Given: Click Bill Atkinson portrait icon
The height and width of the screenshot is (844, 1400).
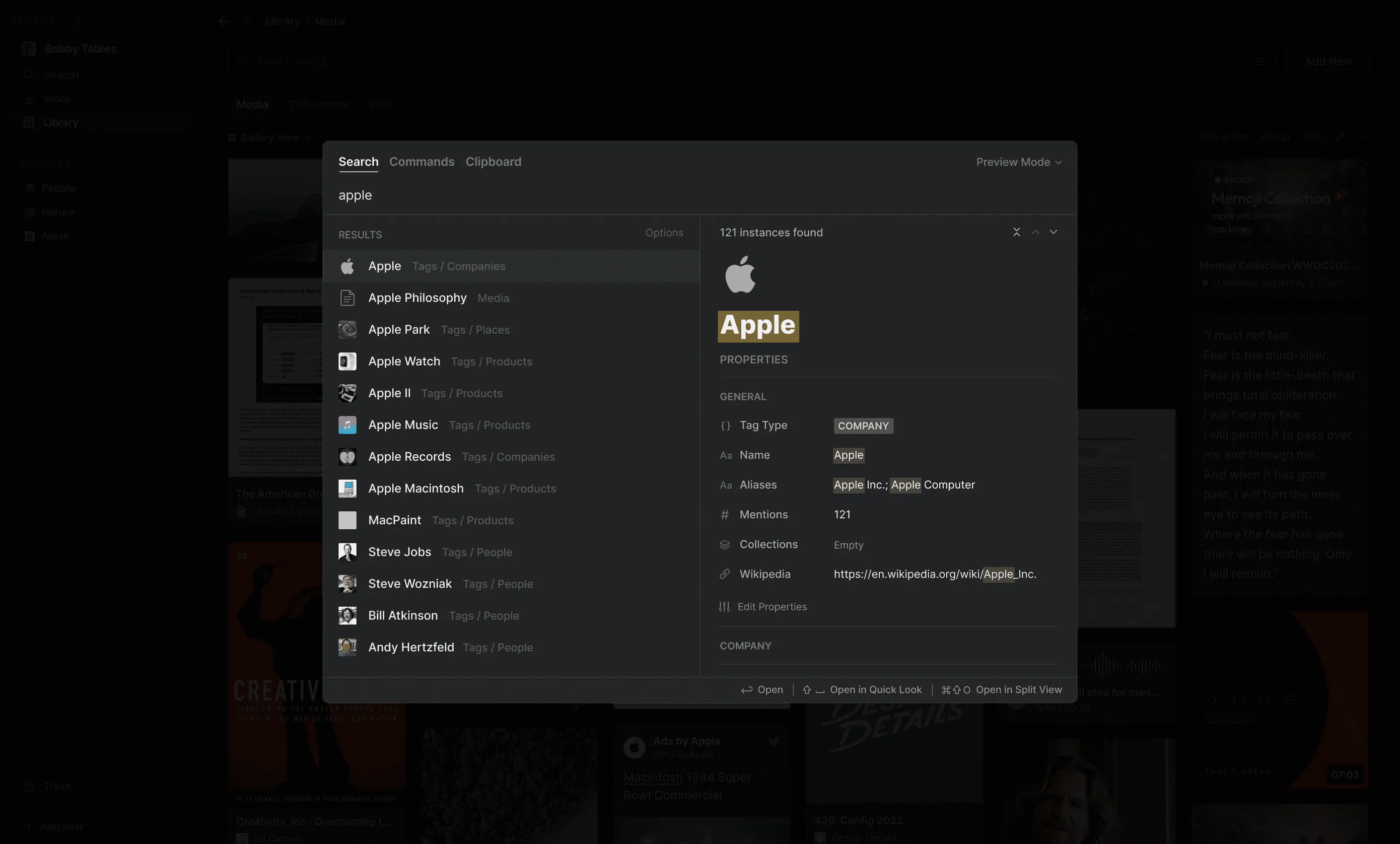Looking at the screenshot, I should point(347,616).
